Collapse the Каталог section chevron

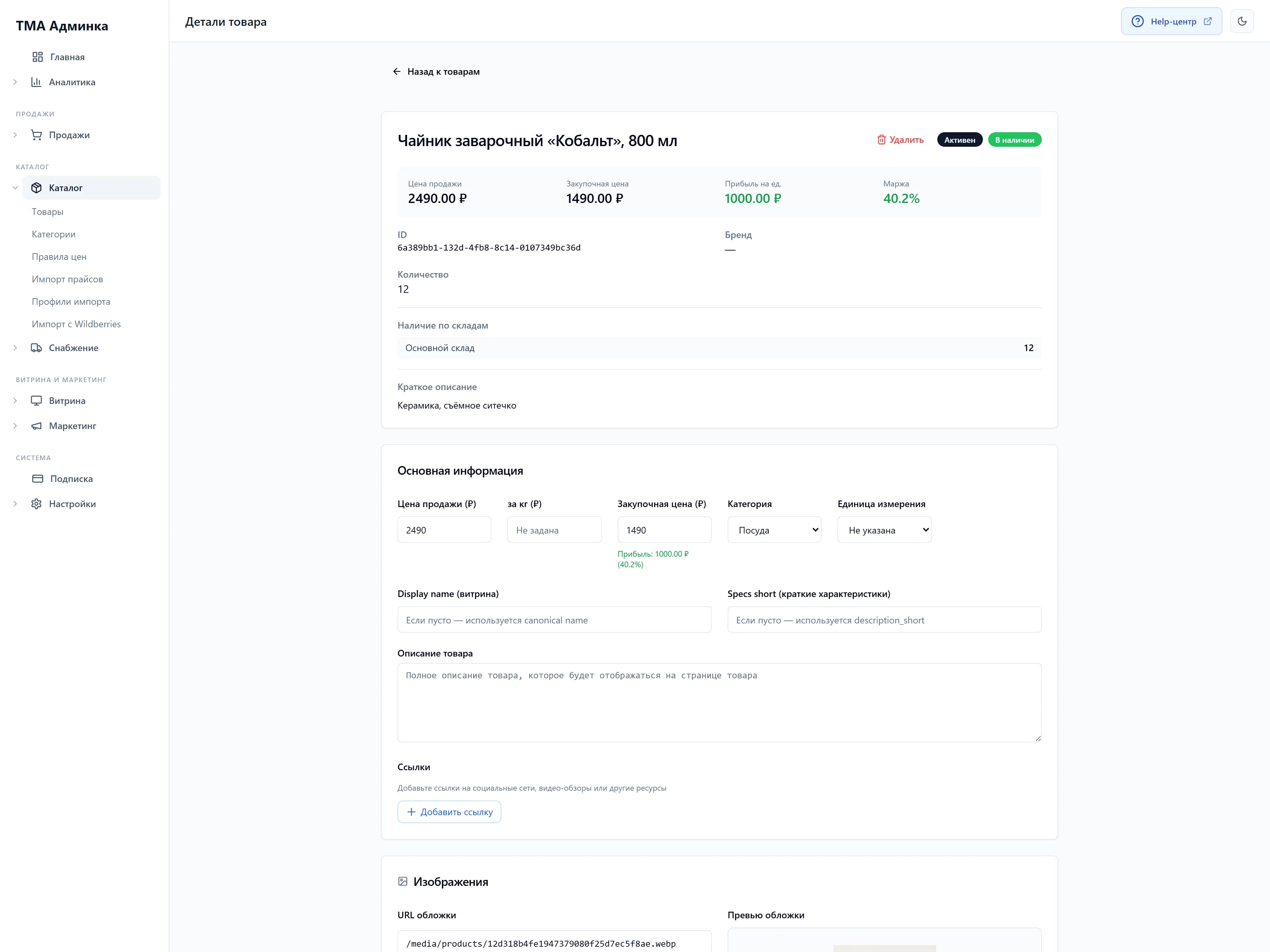click(x=15, y=188)
